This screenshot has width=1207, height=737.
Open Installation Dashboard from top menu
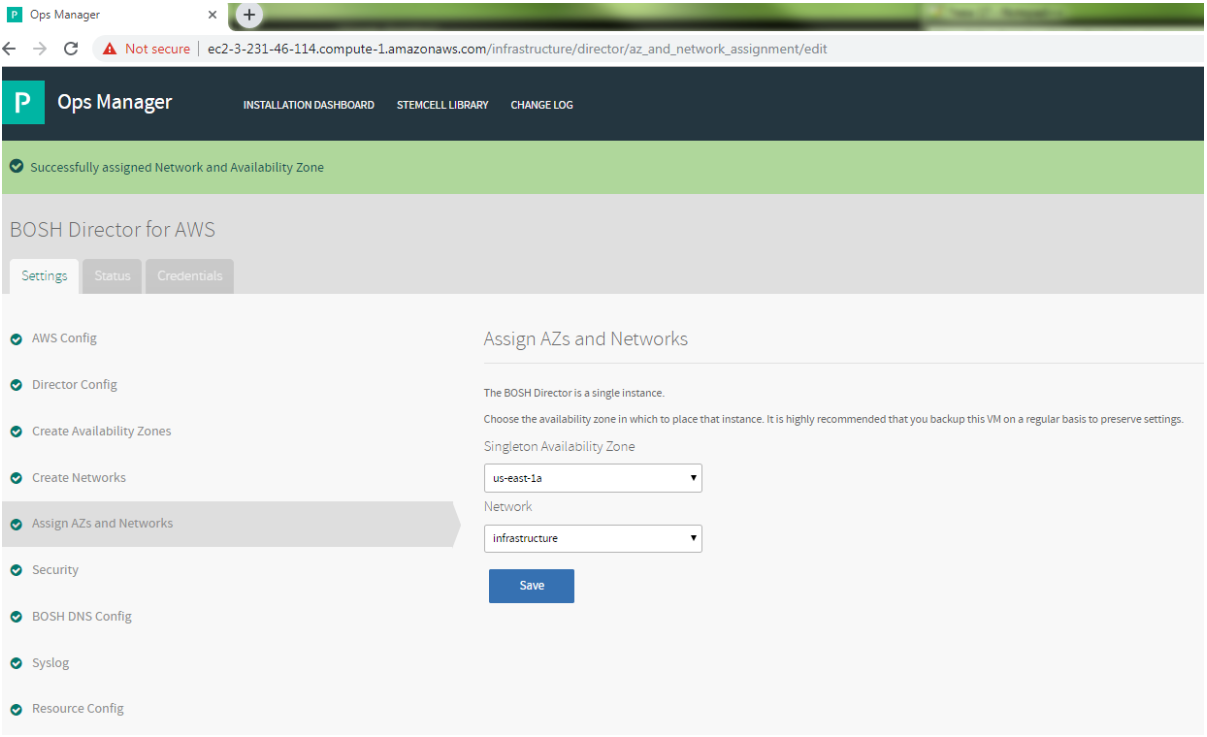pos(309,105)
